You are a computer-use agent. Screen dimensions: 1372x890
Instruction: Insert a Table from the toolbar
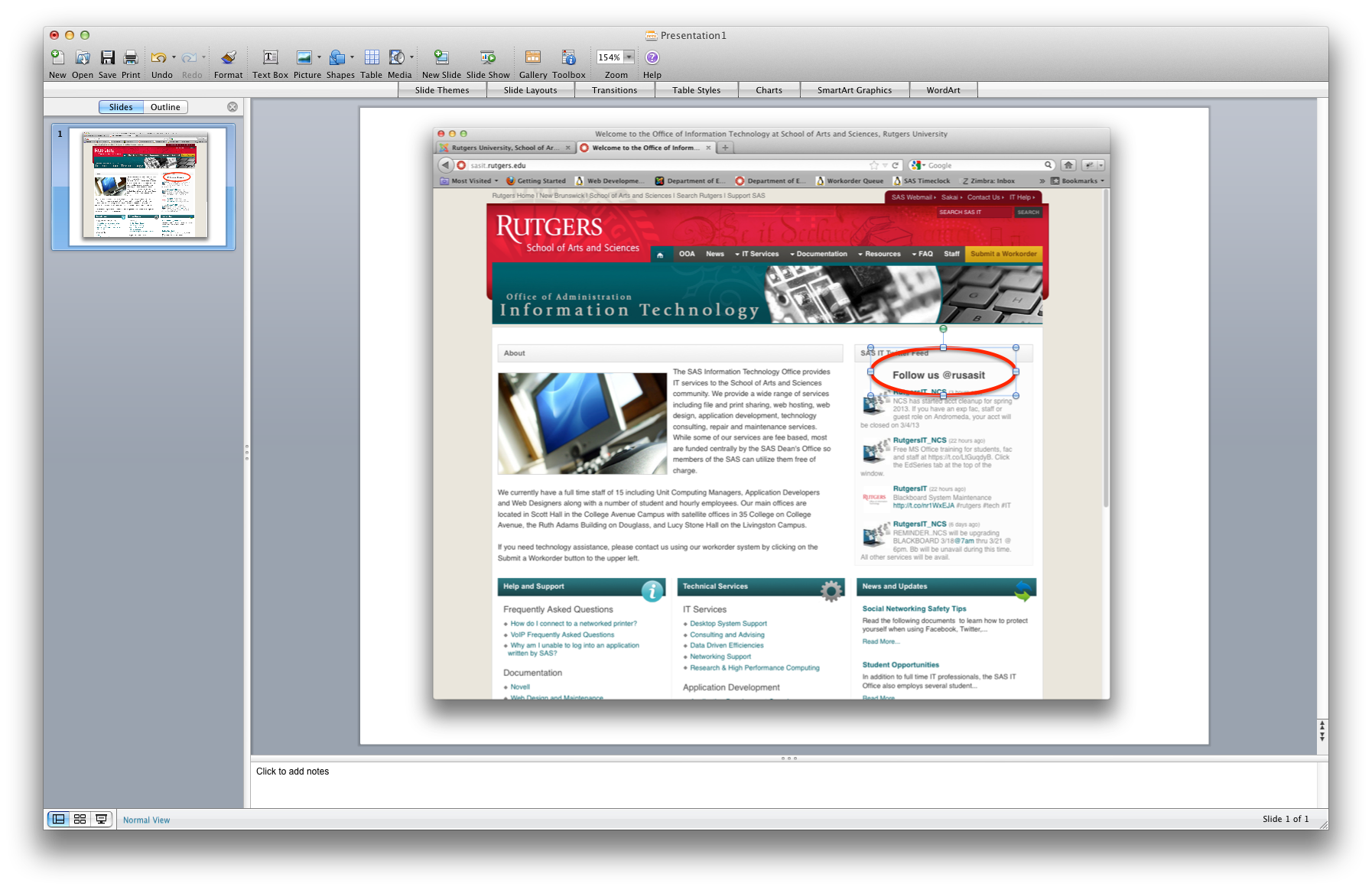(372, 57)
